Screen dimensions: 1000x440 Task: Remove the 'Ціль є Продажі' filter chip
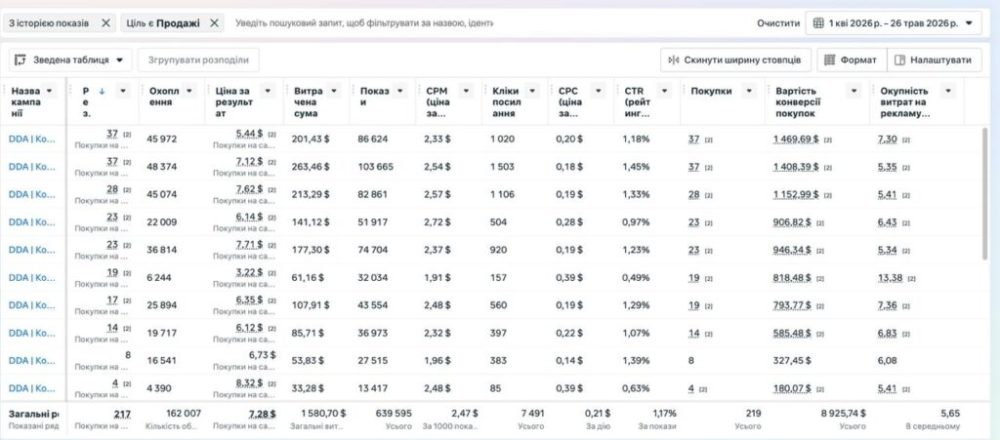coord(214,23)
